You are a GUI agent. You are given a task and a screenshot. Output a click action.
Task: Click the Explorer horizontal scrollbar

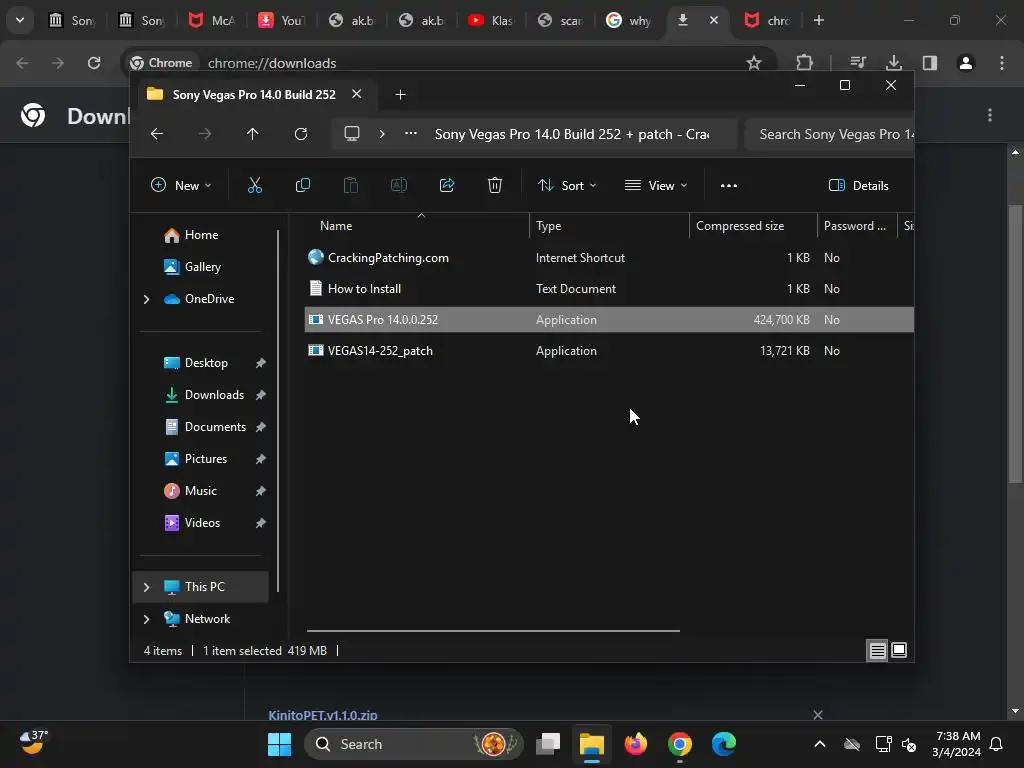coord(493,631)
